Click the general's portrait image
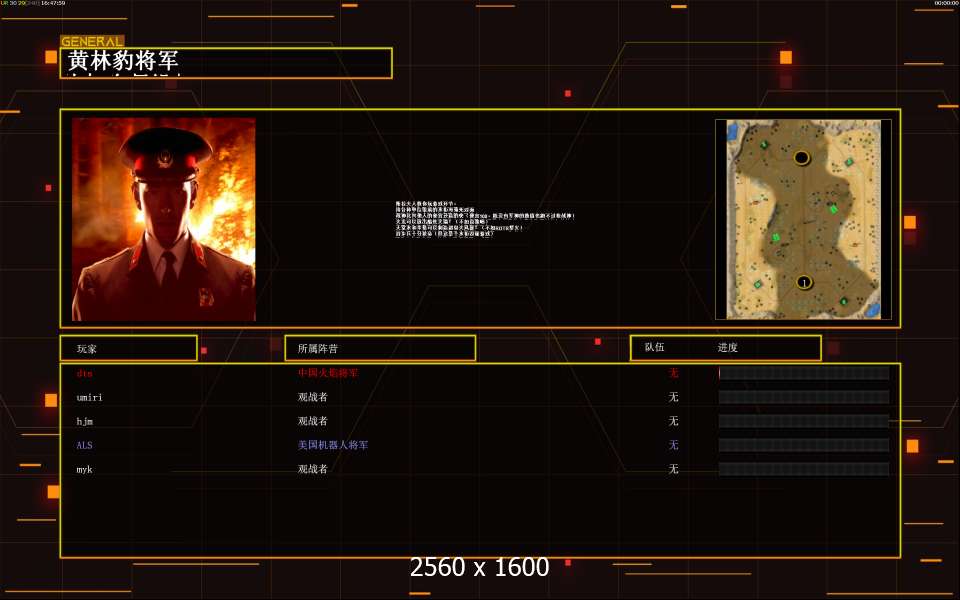 click(163, 219)
